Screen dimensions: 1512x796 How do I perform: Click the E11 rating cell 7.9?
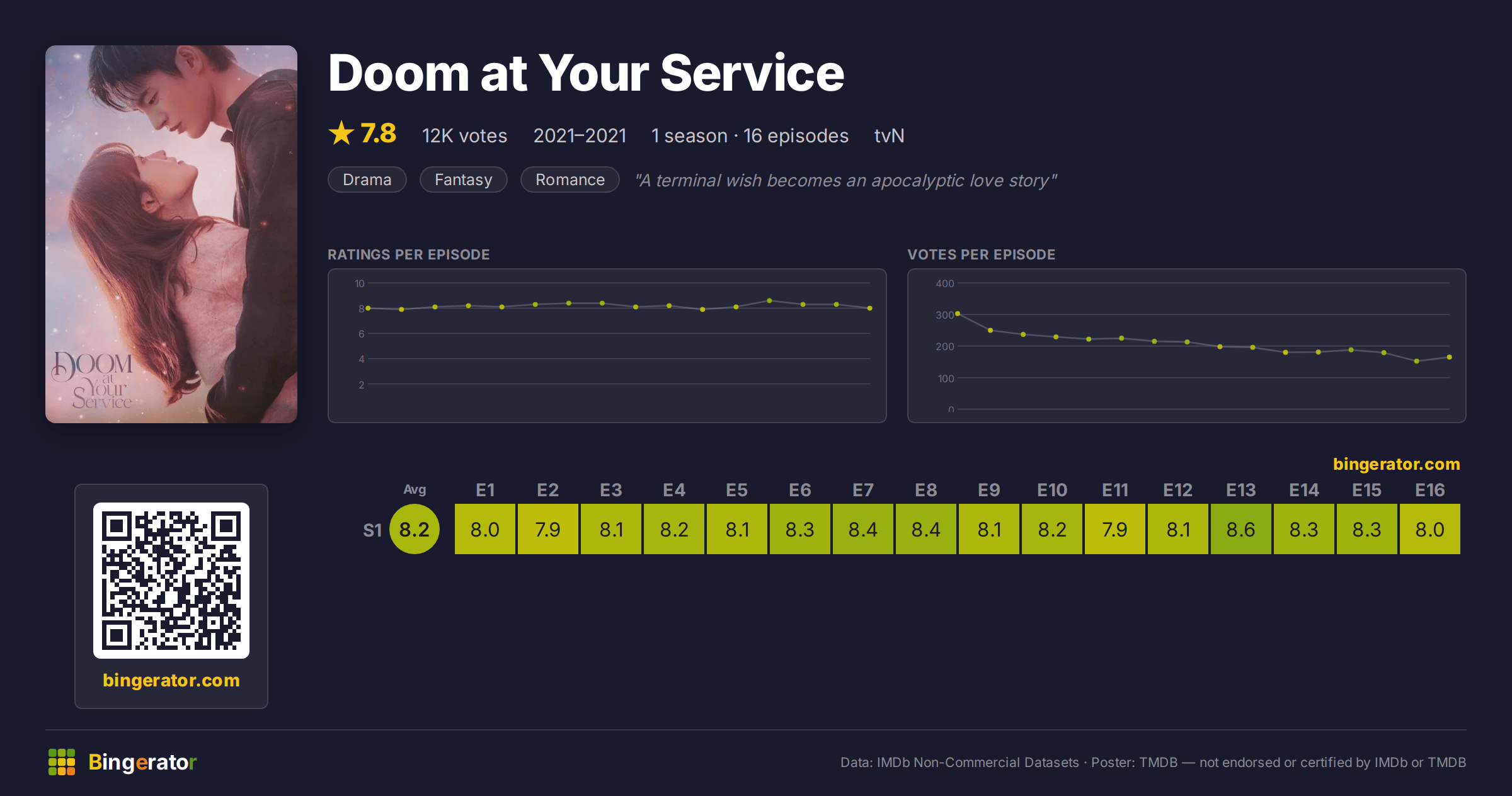click(1115, 529)
